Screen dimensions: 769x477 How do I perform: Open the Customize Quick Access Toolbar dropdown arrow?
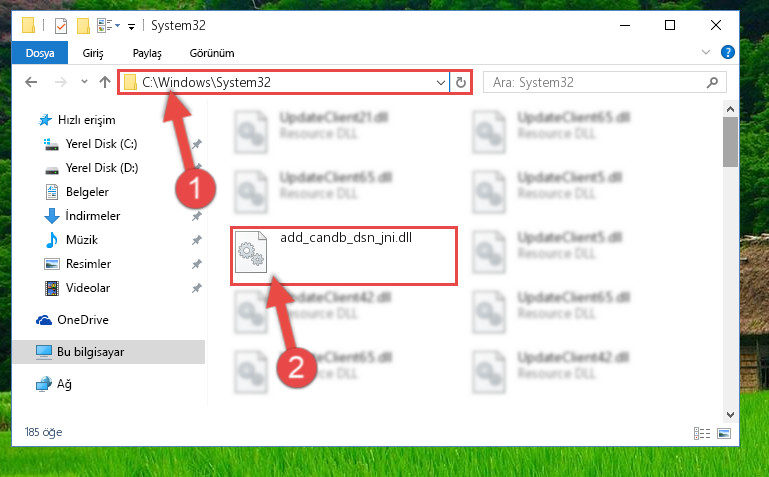(x=131, y=26)
